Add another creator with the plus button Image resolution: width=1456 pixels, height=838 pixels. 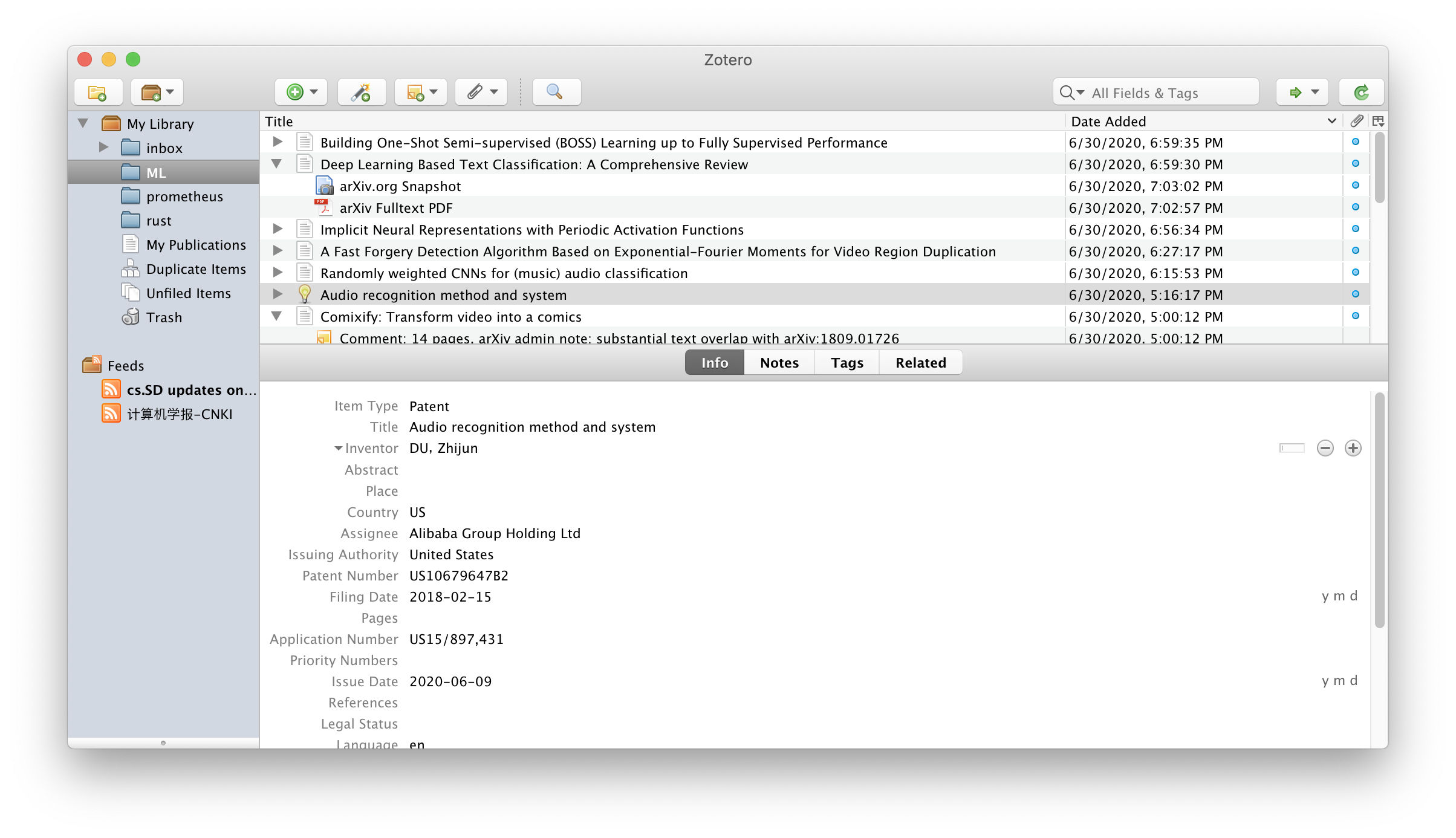[1353, 448]
